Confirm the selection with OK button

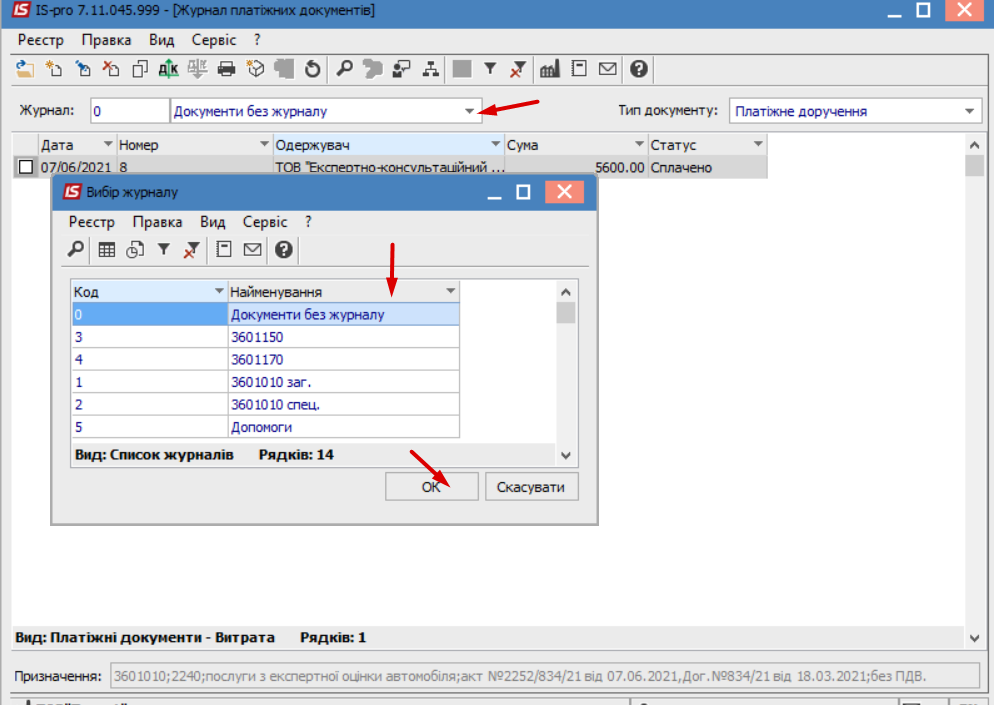(x=431, y=487)
